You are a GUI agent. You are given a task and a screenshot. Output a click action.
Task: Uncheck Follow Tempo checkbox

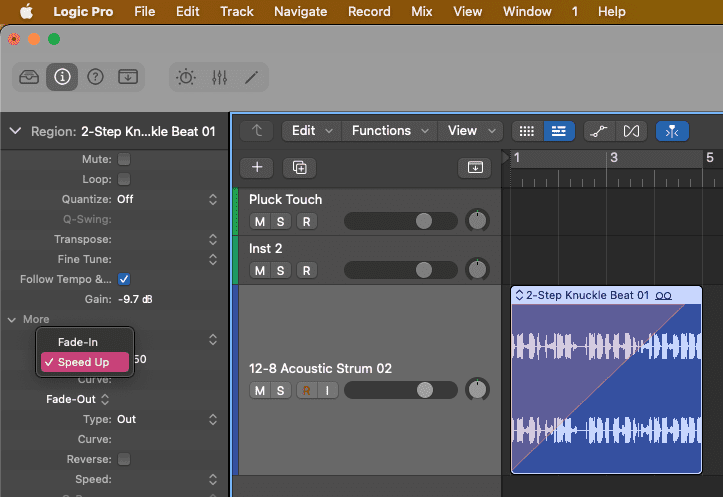(124, 279)
